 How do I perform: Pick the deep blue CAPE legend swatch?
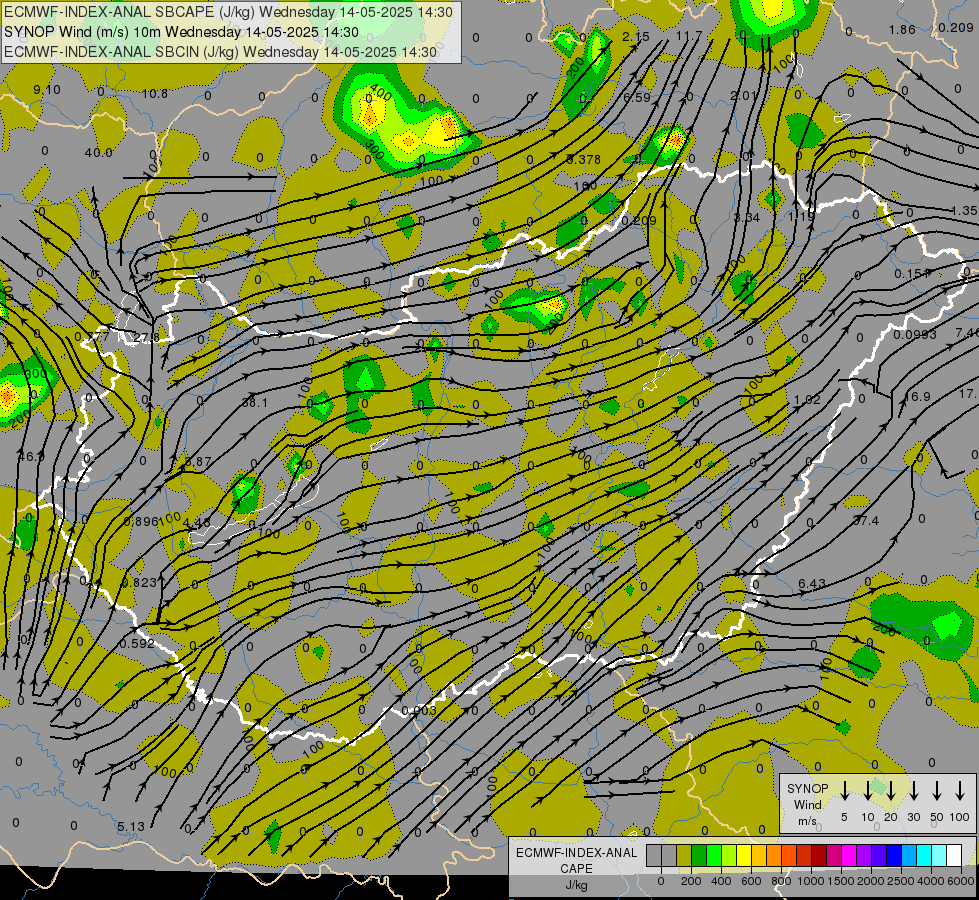[x=894, y=855]
